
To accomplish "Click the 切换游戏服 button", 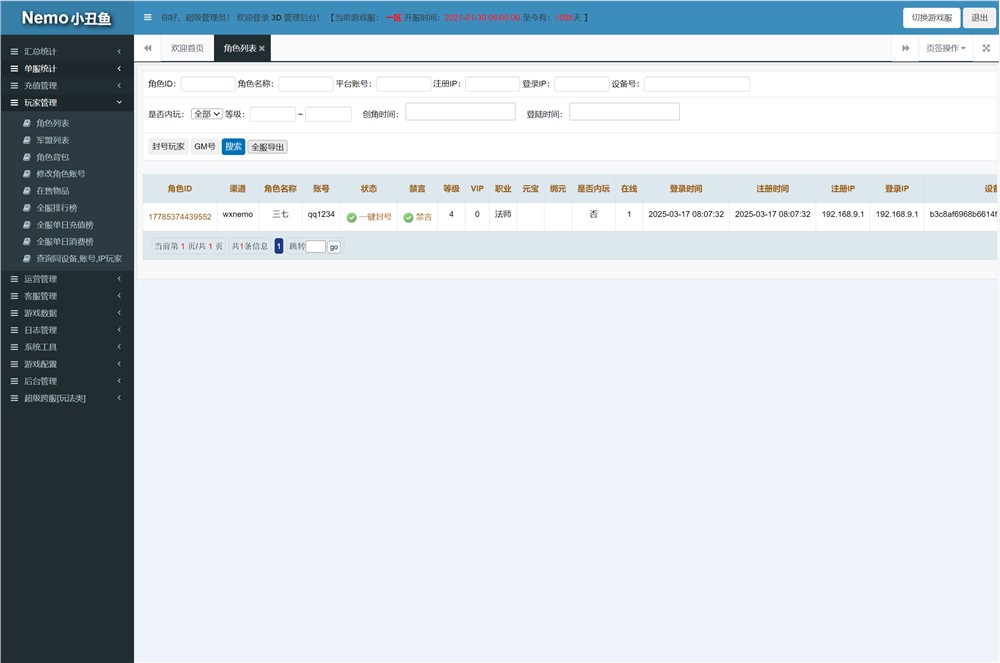I will [x=932, y=17].
